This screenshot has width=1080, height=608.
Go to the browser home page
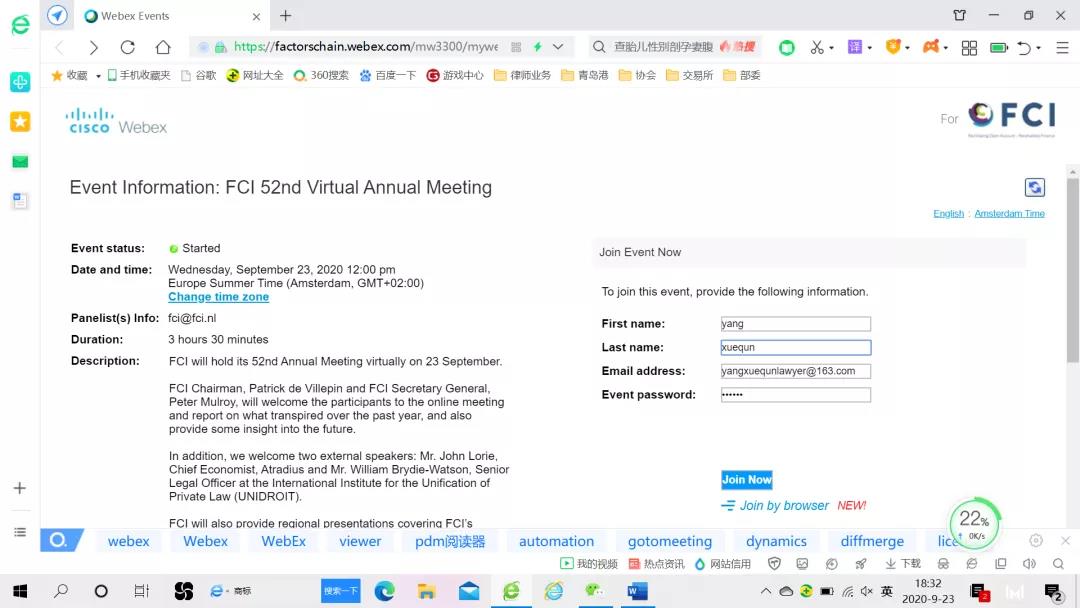tap(163, 47)
